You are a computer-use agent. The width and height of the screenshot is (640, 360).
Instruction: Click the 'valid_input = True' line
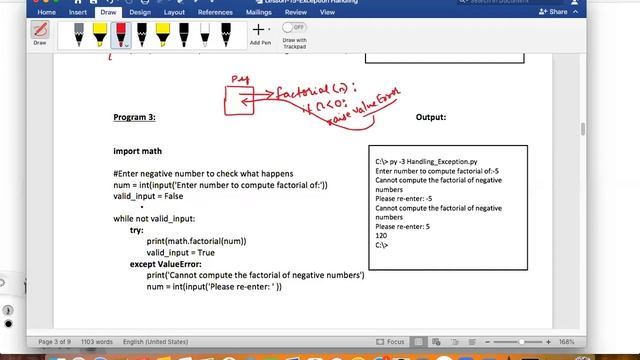[180, 253]
